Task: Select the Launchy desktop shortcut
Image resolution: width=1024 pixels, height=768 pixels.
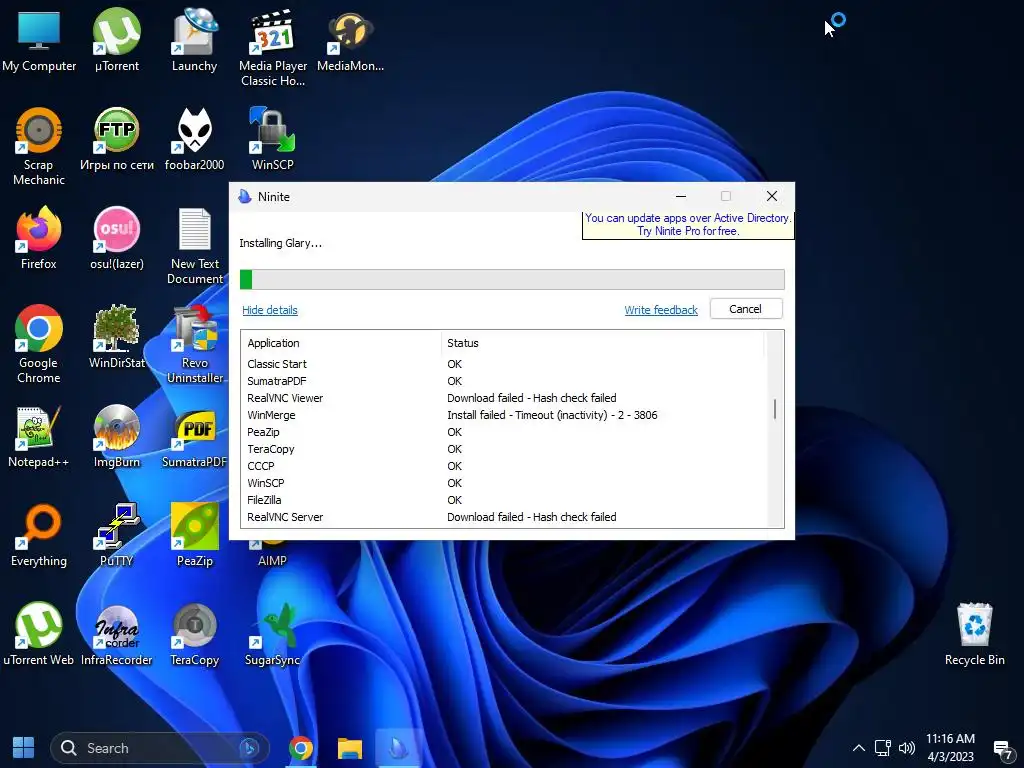Action: [x=194, y=40]
